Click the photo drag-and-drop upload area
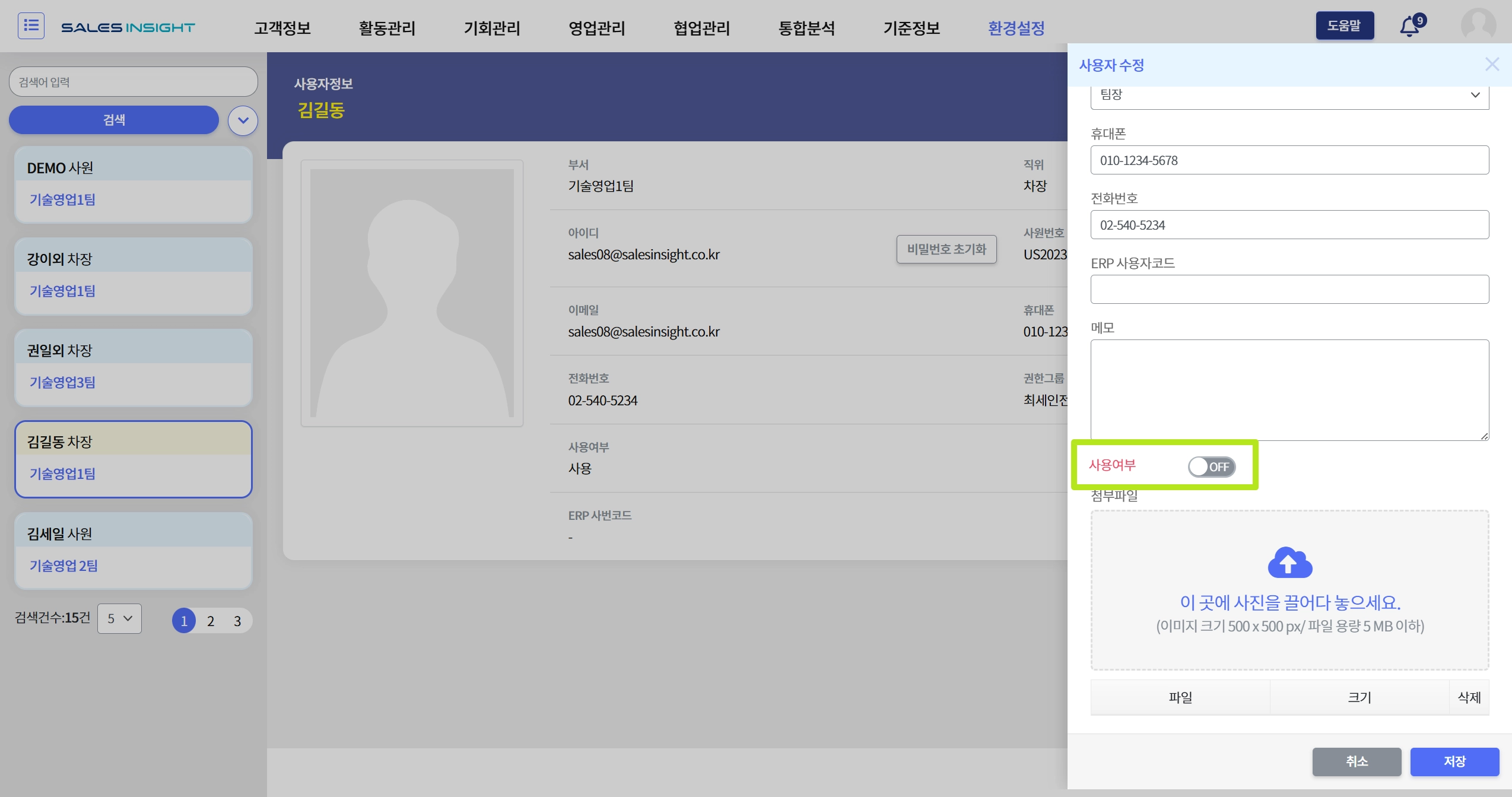The height and width of the screenshot is (797, 1512). [1289, 590]
